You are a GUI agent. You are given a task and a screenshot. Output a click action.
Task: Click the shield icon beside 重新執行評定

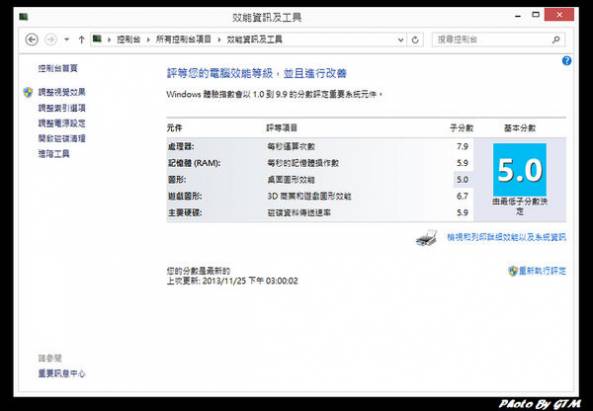tap(512, 271)
